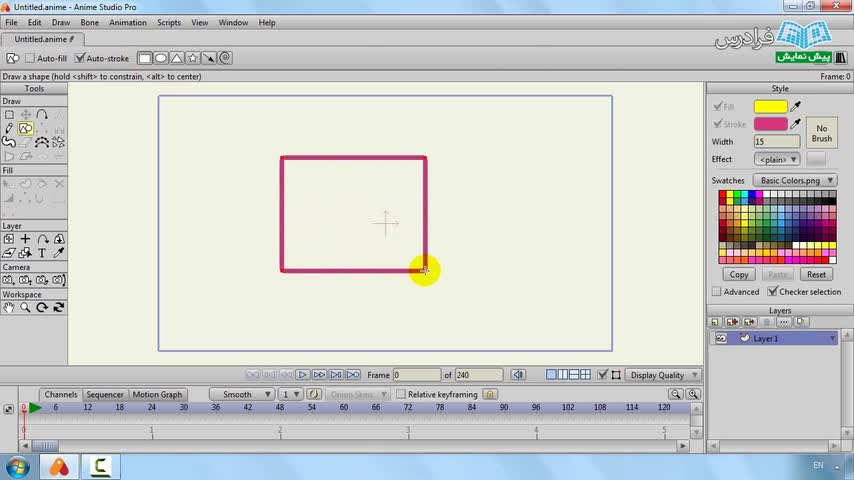Viewport: 854px width, 480px height.
Task: Toggle Layer 1 visibility eye
Action: tap(721, 338)
